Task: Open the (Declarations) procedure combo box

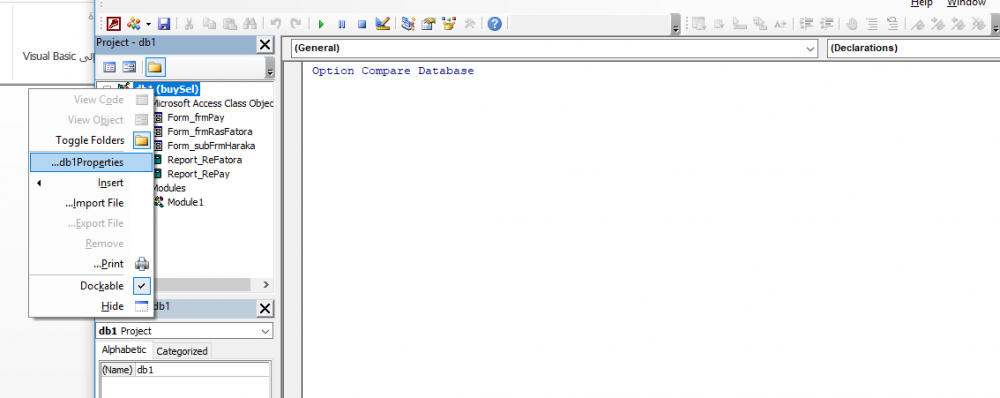Action: pyautogui.click(x=913, y=48)
